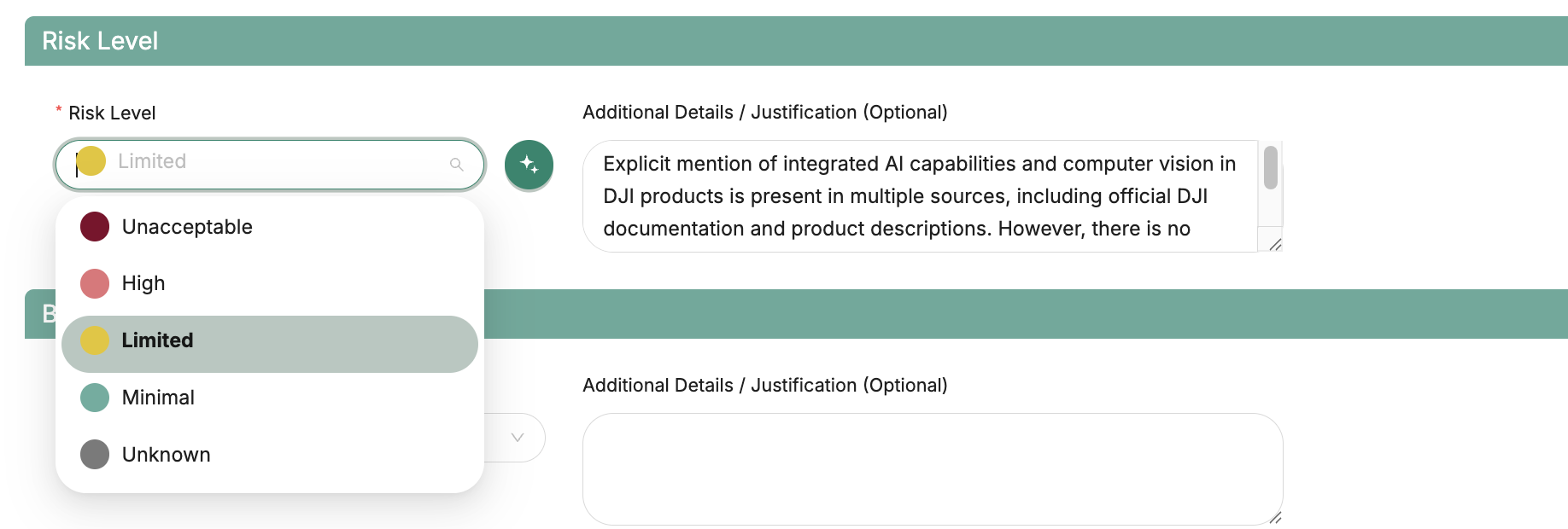Click the yellow Limited color dot in list
This screenshot has height=529, width=1568.
click(x=95, y=340)
